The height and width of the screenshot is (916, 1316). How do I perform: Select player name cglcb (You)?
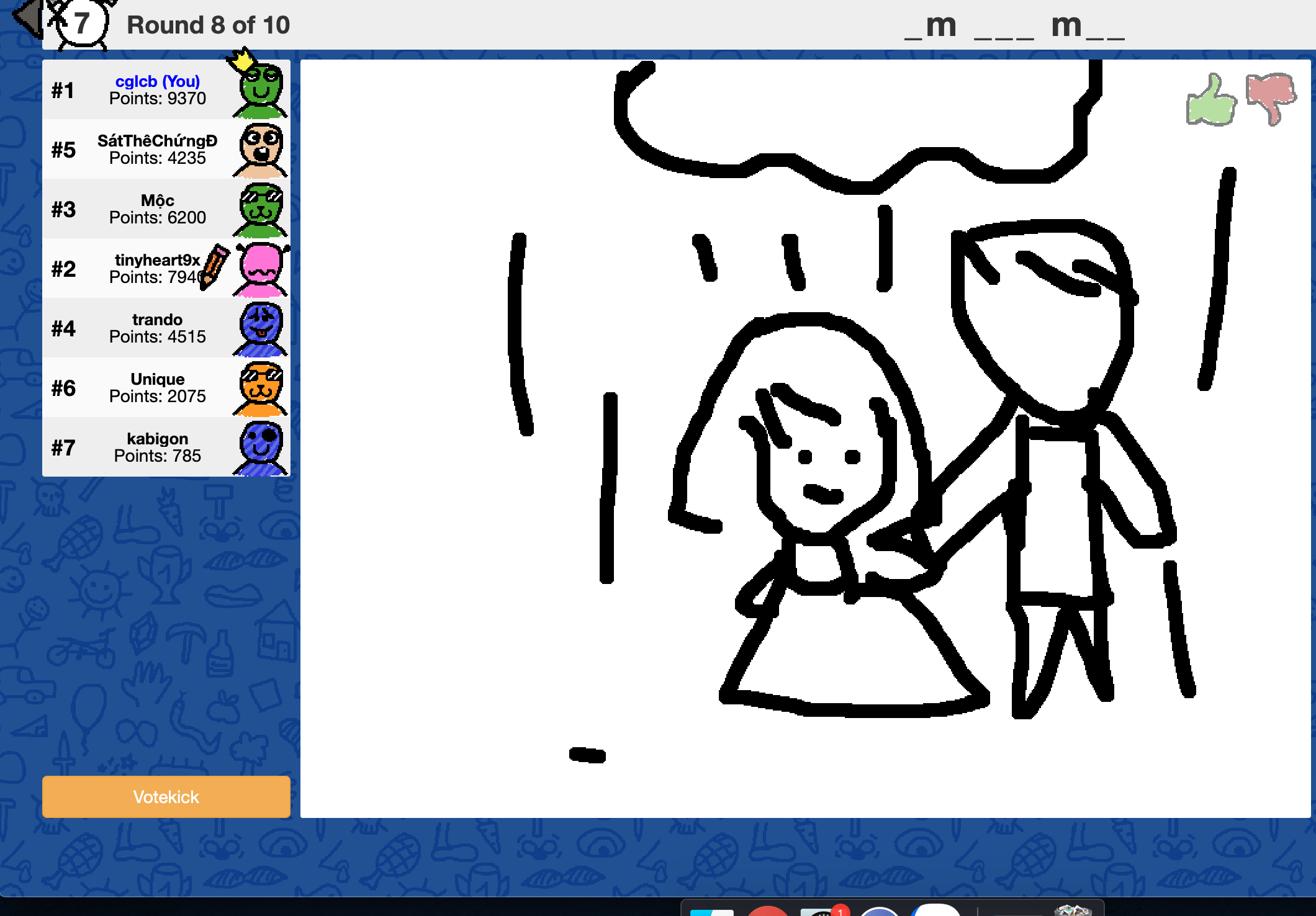(x=158, y=81)
